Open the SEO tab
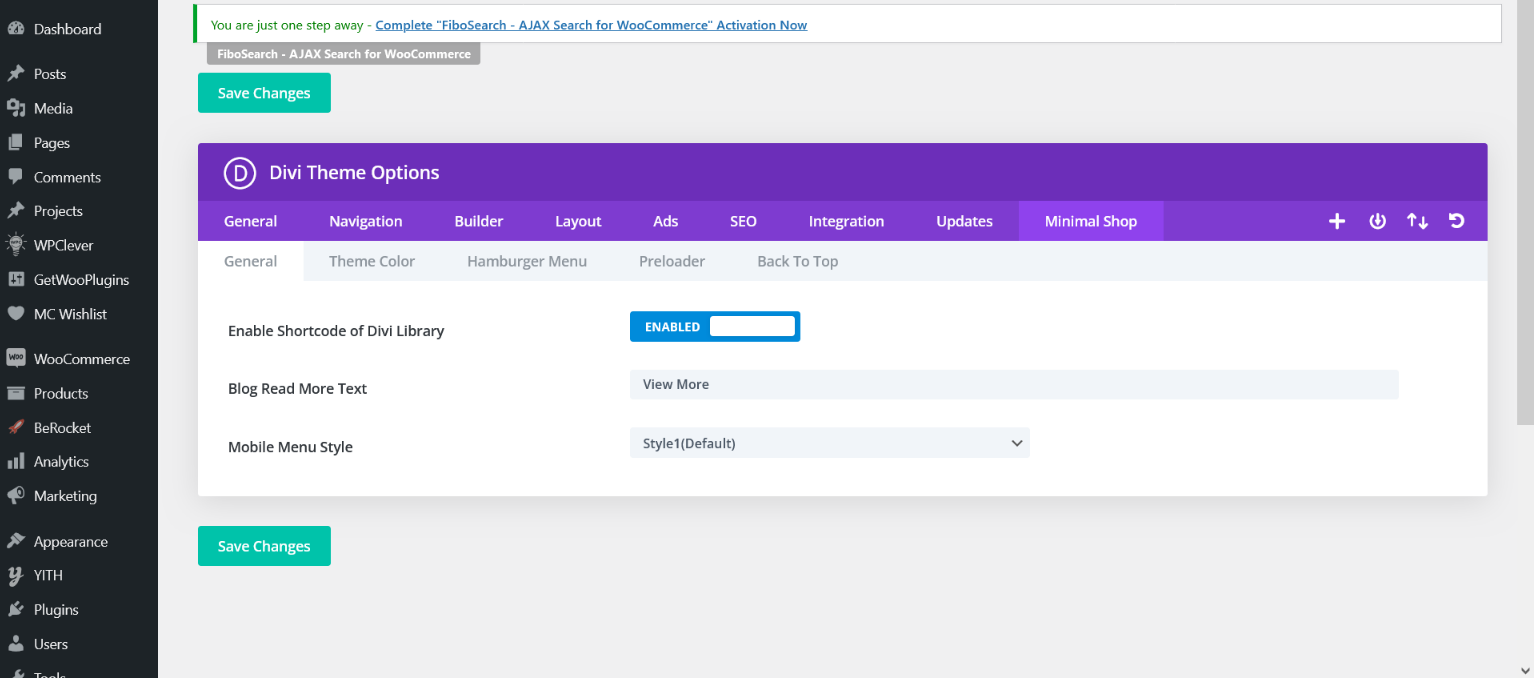1534x678 pixels. 743,221
